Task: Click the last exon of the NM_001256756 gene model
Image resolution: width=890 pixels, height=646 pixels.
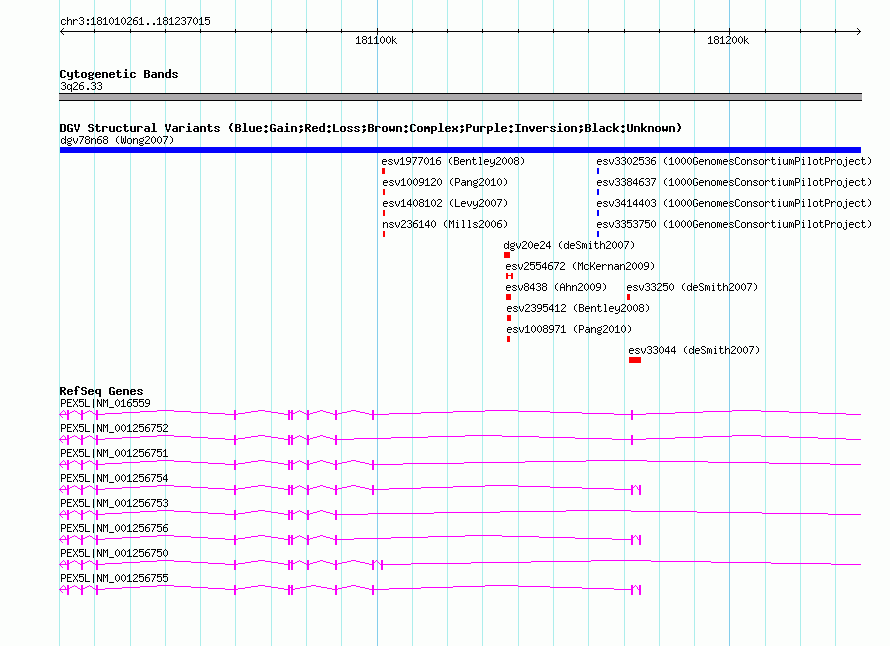Action: point(640,540)
